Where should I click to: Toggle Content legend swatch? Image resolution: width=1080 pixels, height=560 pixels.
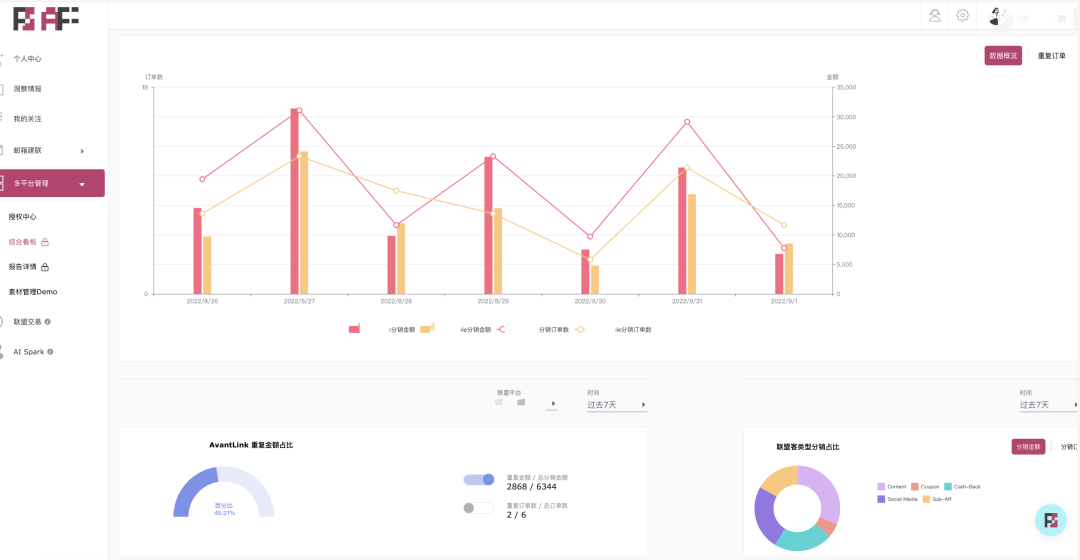tap(881, 486)
